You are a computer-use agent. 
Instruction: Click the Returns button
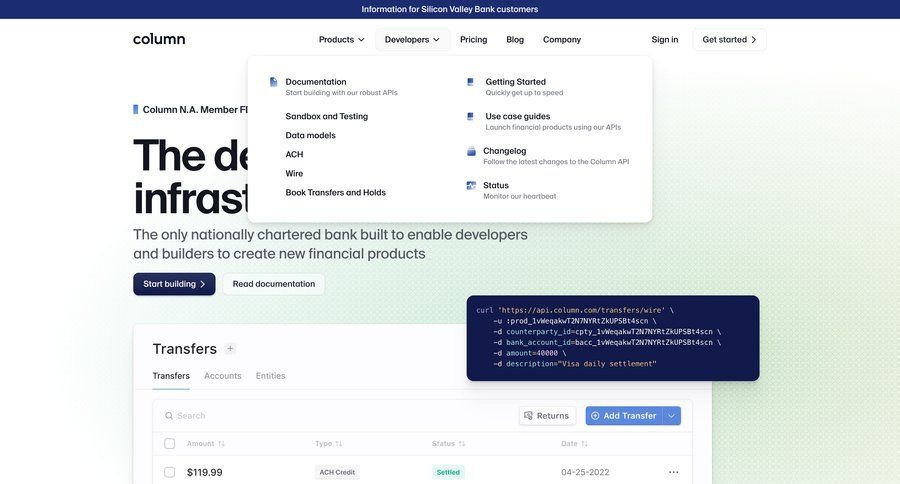click(547, 416)
